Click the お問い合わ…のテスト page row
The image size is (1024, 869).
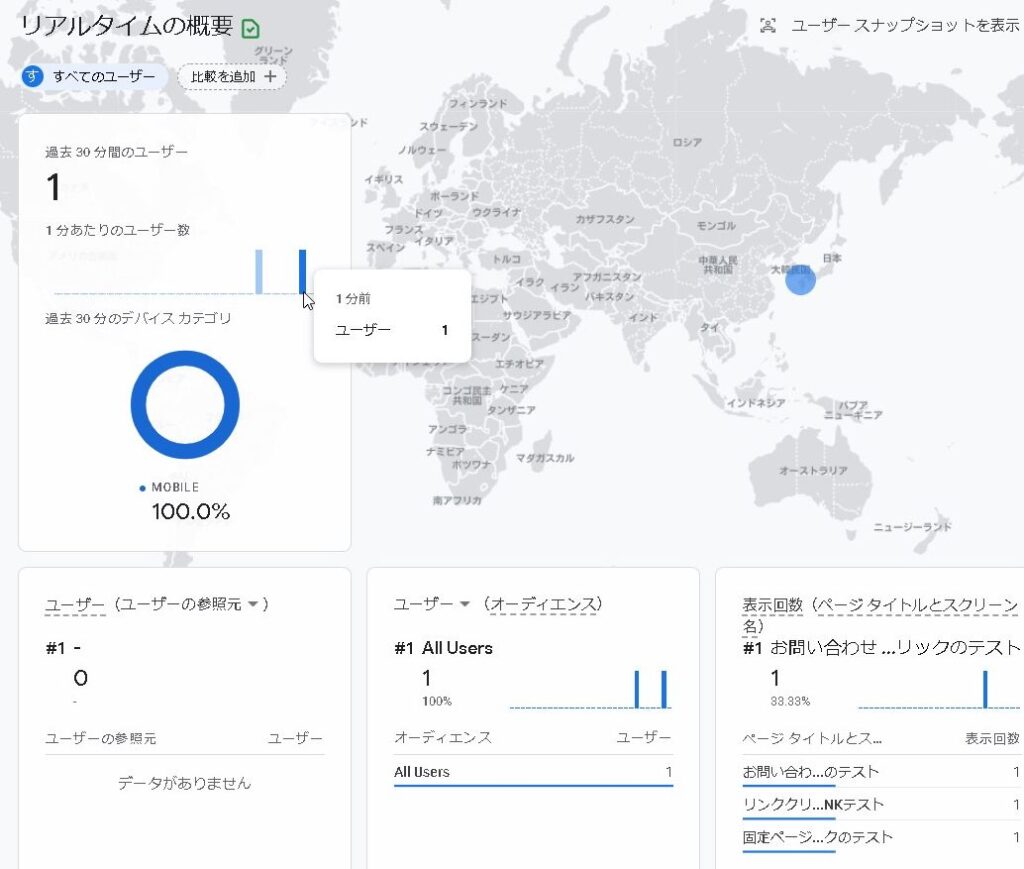pyautogui.click(x=811, y=772)
